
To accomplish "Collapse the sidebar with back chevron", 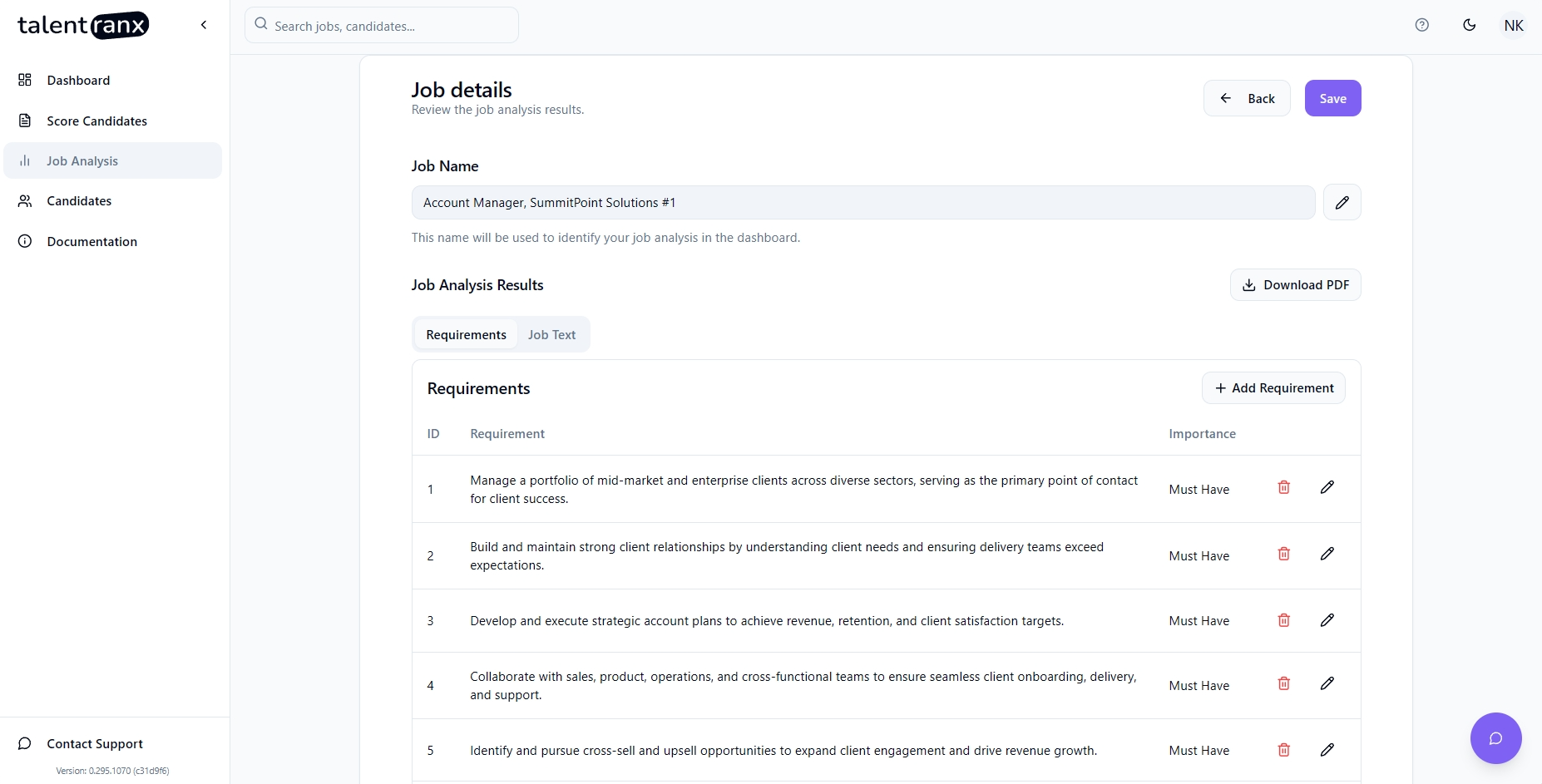I will click(204, 25).
